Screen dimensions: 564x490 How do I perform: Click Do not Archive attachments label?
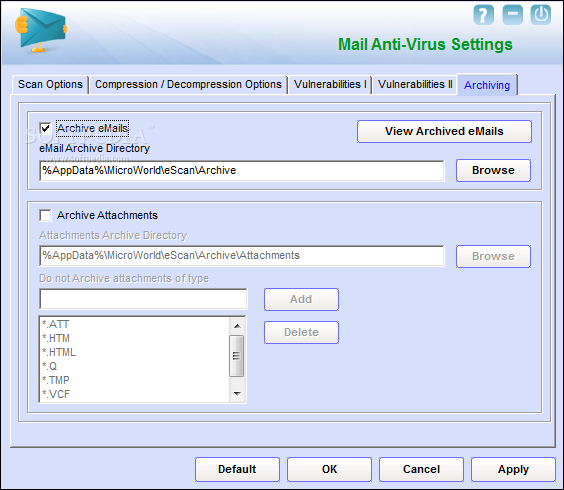(124, 278)
